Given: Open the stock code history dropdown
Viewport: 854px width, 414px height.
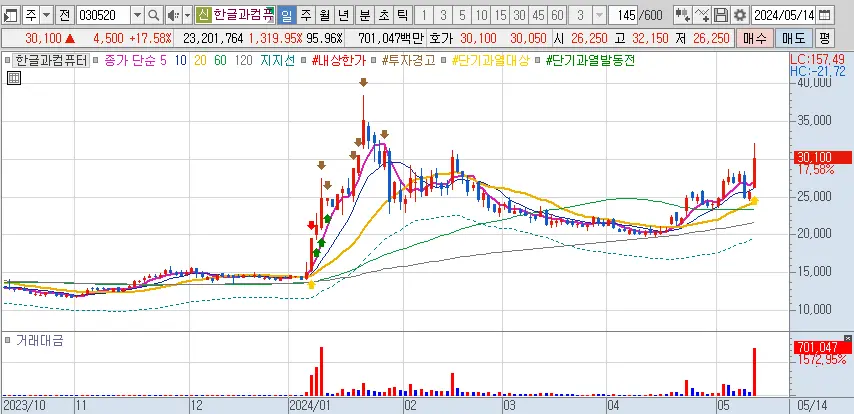Looking at the screenshot, I should (x=138, y=15).
